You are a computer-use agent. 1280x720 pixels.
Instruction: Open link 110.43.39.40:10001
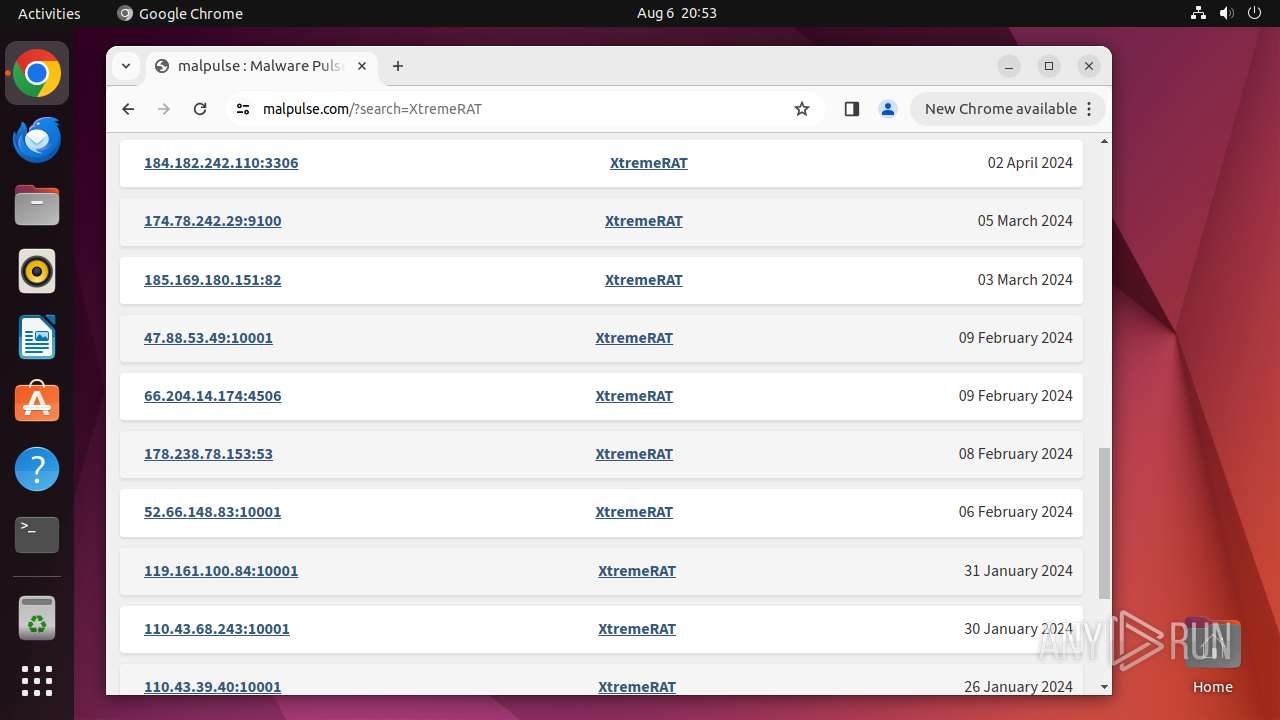click(x=213, y=687)
